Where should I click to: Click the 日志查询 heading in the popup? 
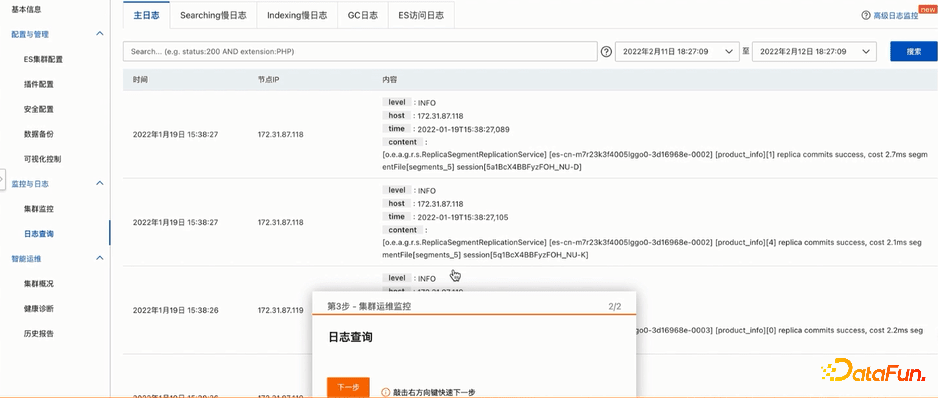click(351, 338)
